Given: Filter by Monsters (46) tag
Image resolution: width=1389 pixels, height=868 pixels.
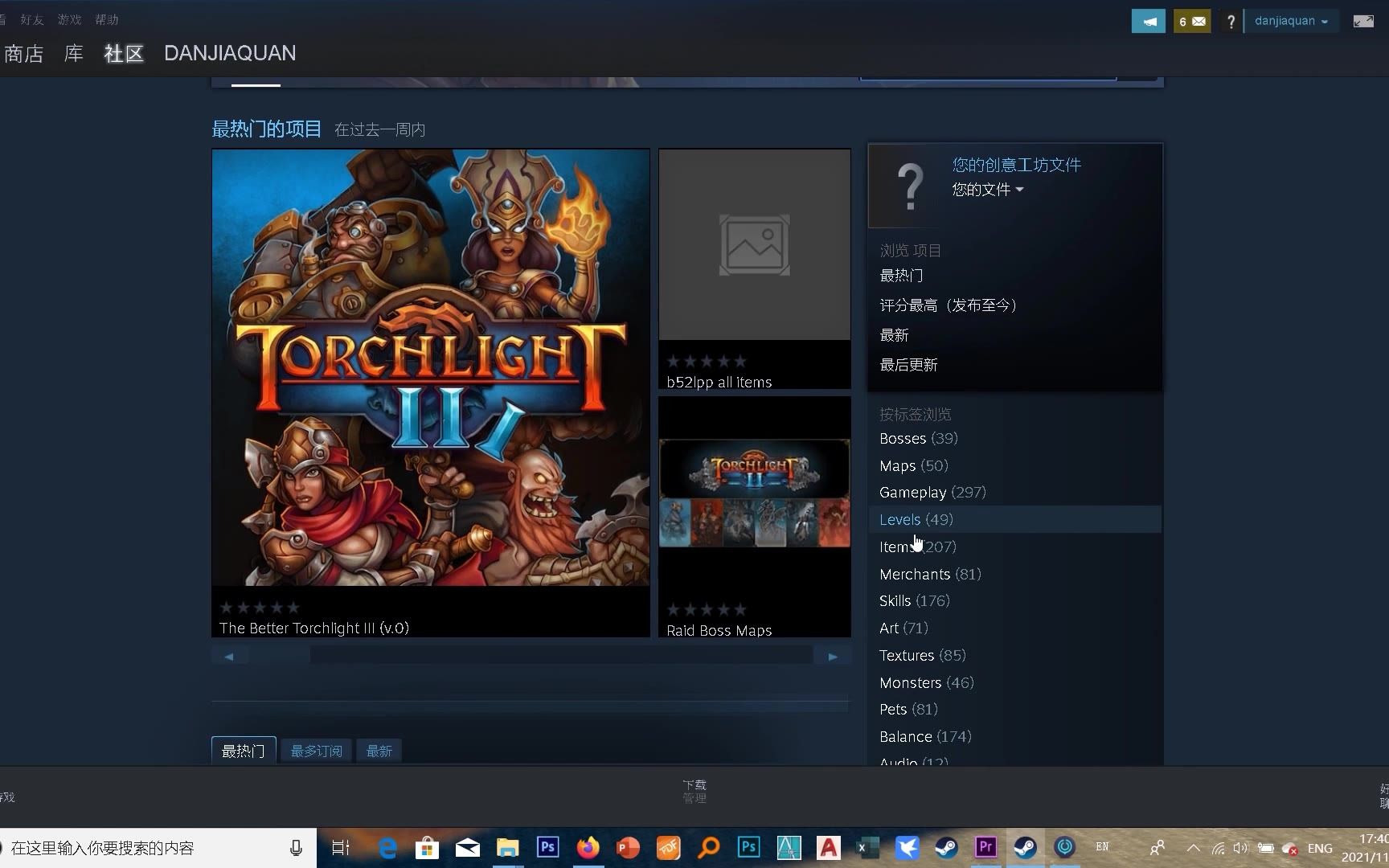Looking at the screenshot, I should [927, 683].
